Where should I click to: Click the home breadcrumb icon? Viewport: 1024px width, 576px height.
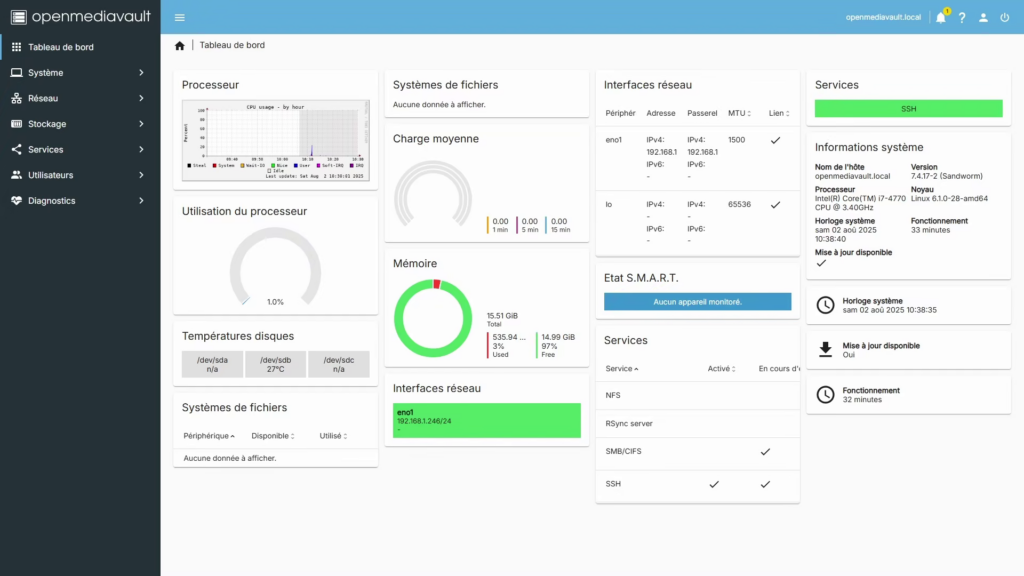tap(180, 45)
